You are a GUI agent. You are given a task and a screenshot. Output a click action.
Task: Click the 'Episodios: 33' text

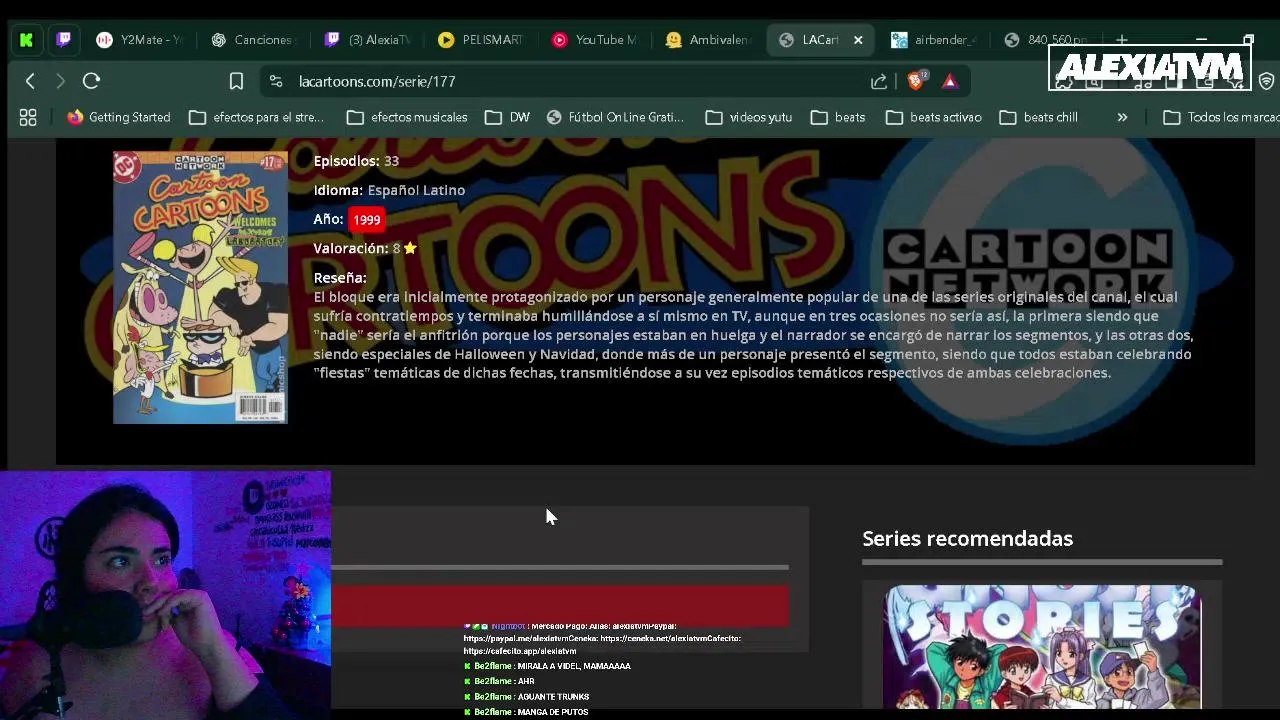tap(356, 161)
